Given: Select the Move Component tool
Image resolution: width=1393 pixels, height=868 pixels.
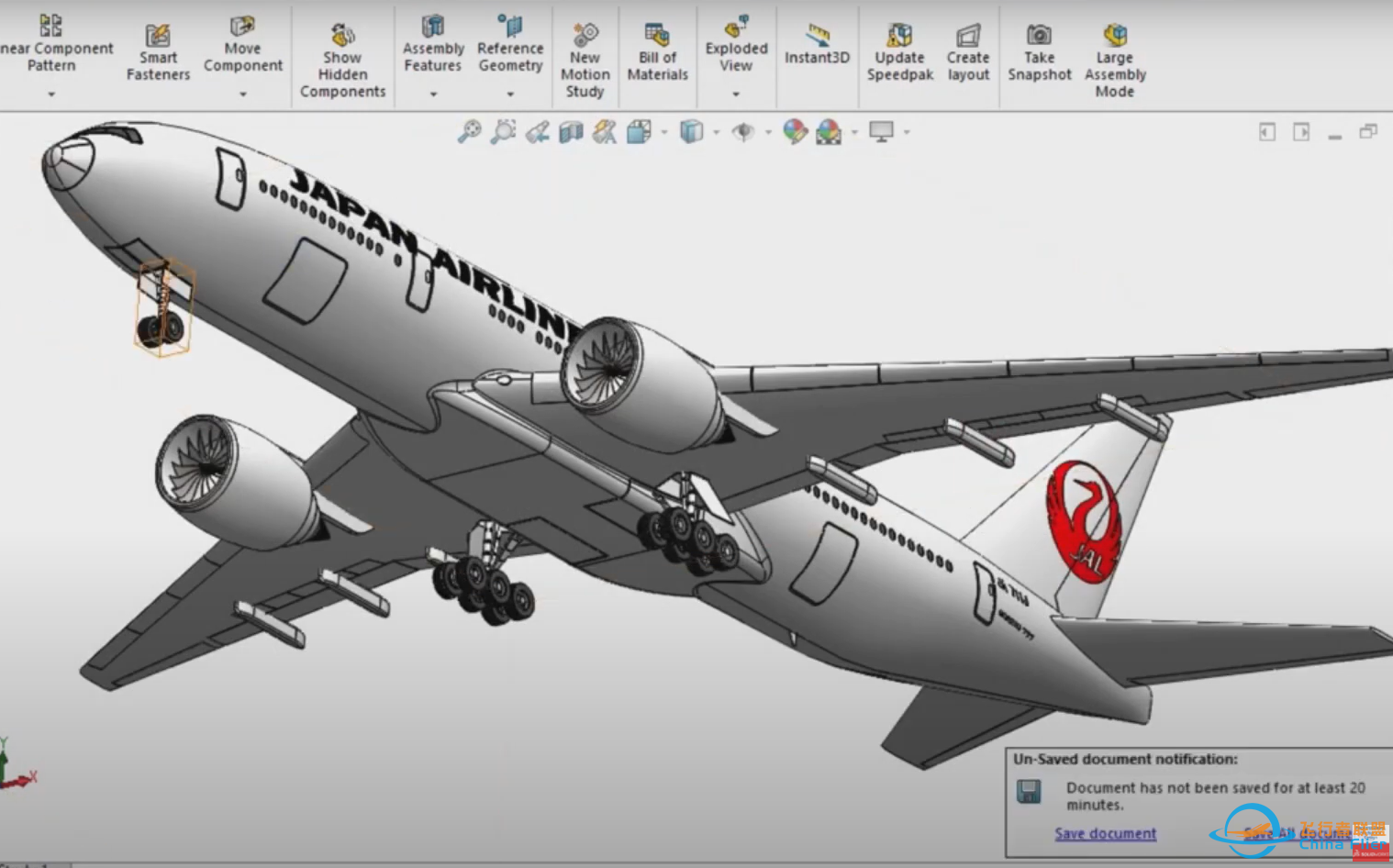Looking at the screenshot, I should [243, 44].
